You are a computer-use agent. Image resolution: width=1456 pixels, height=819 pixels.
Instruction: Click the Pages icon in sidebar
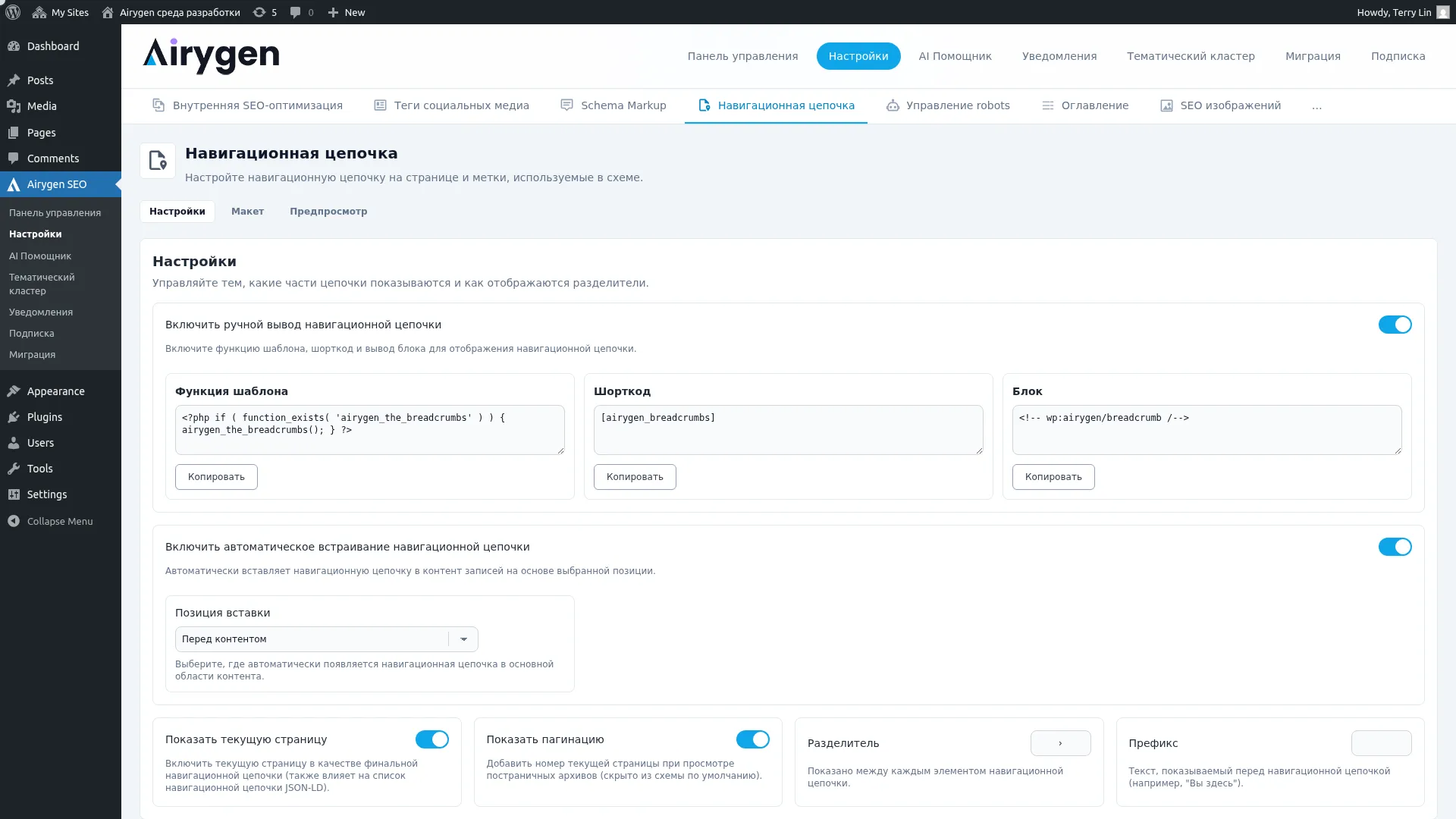pyautogui.click(x=14, y=133)
